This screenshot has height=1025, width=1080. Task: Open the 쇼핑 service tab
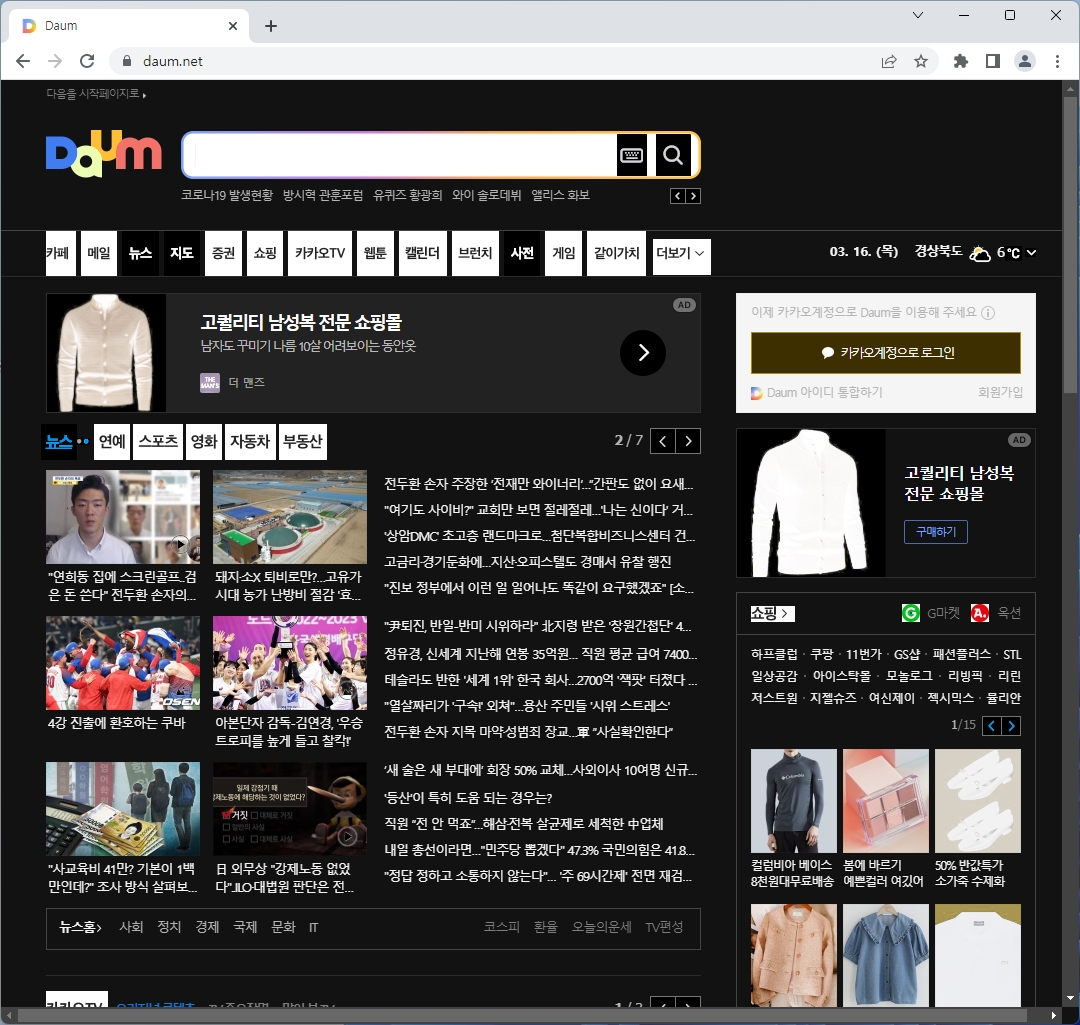264,253
